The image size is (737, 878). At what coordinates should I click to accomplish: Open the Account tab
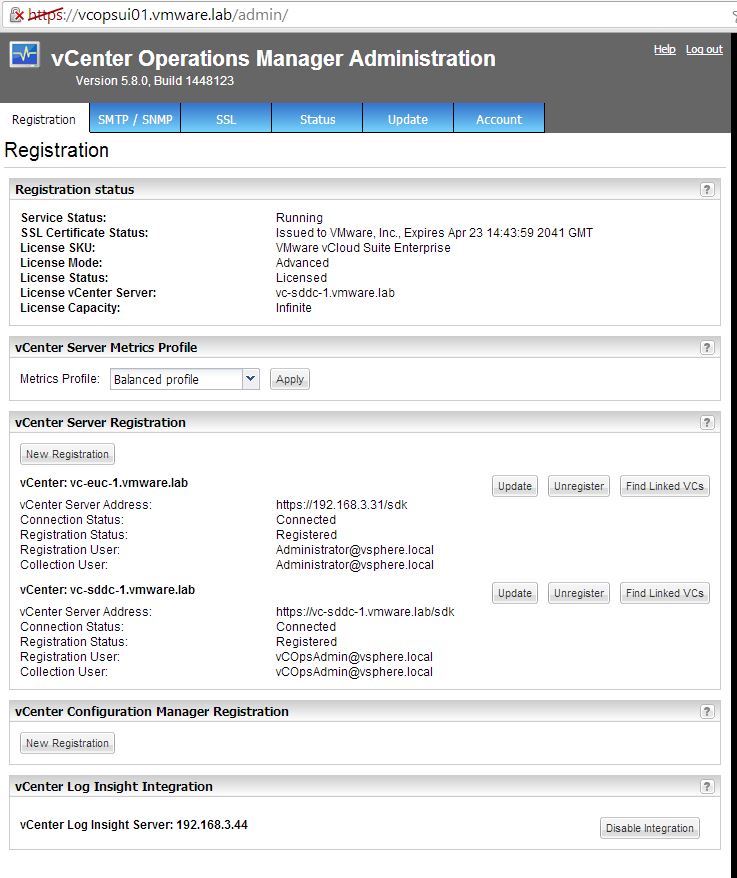click(x=499, y=119)
